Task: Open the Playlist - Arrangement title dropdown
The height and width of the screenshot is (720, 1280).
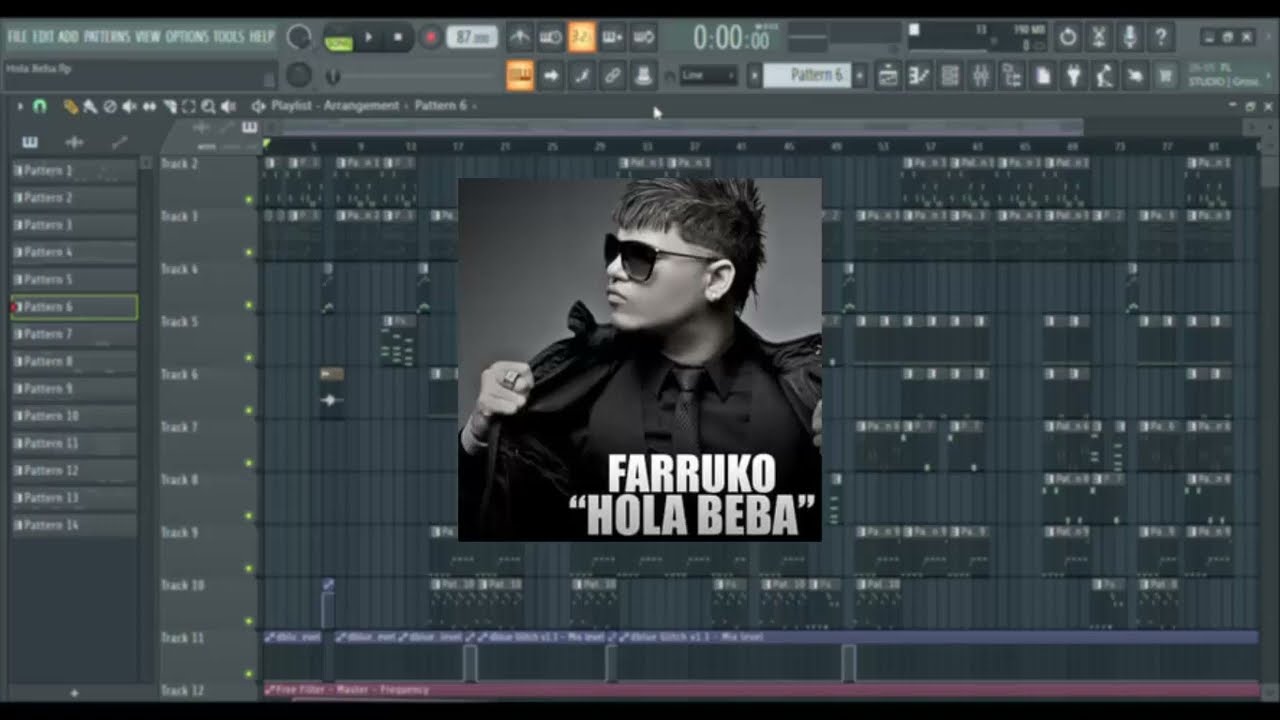Action: coord(334,105)
